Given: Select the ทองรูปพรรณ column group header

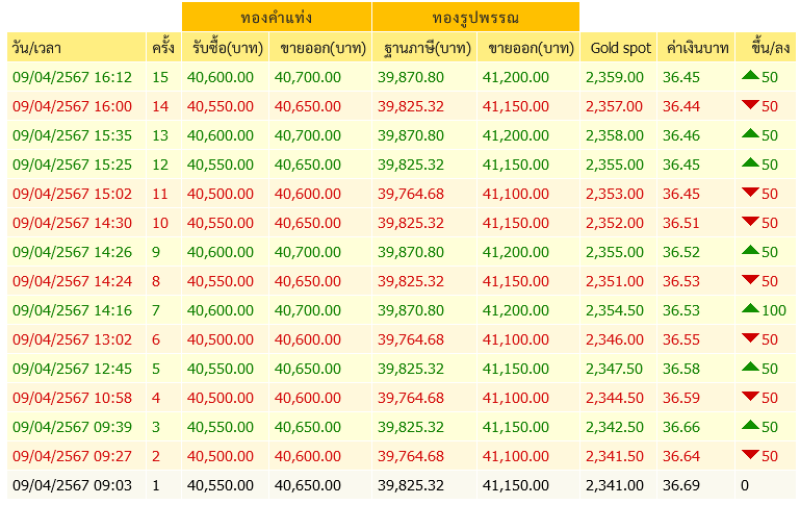Looking at the screenshot, I should [476, 17].
